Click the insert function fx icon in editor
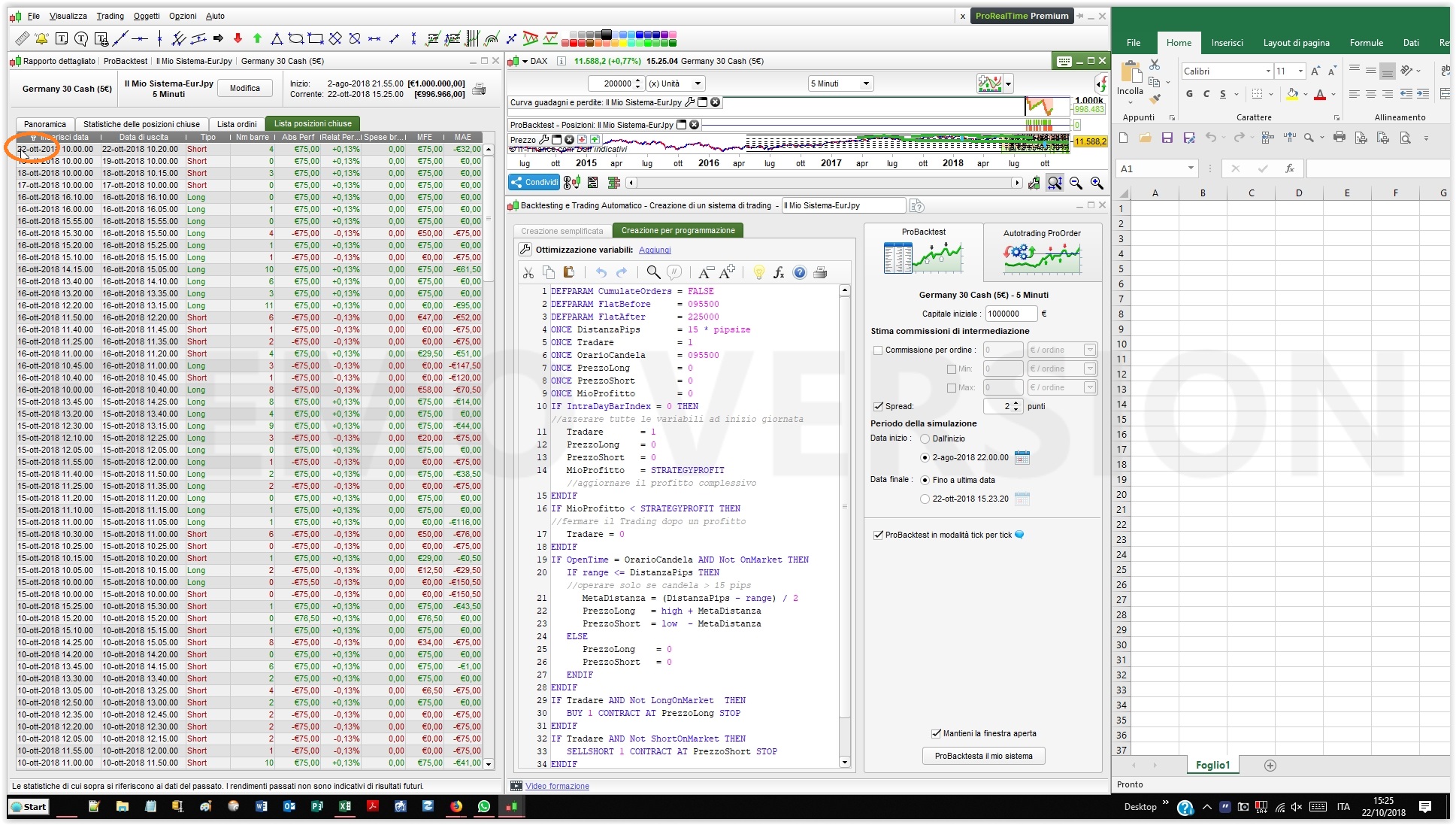1456x825 pixels. click(779, 272)
